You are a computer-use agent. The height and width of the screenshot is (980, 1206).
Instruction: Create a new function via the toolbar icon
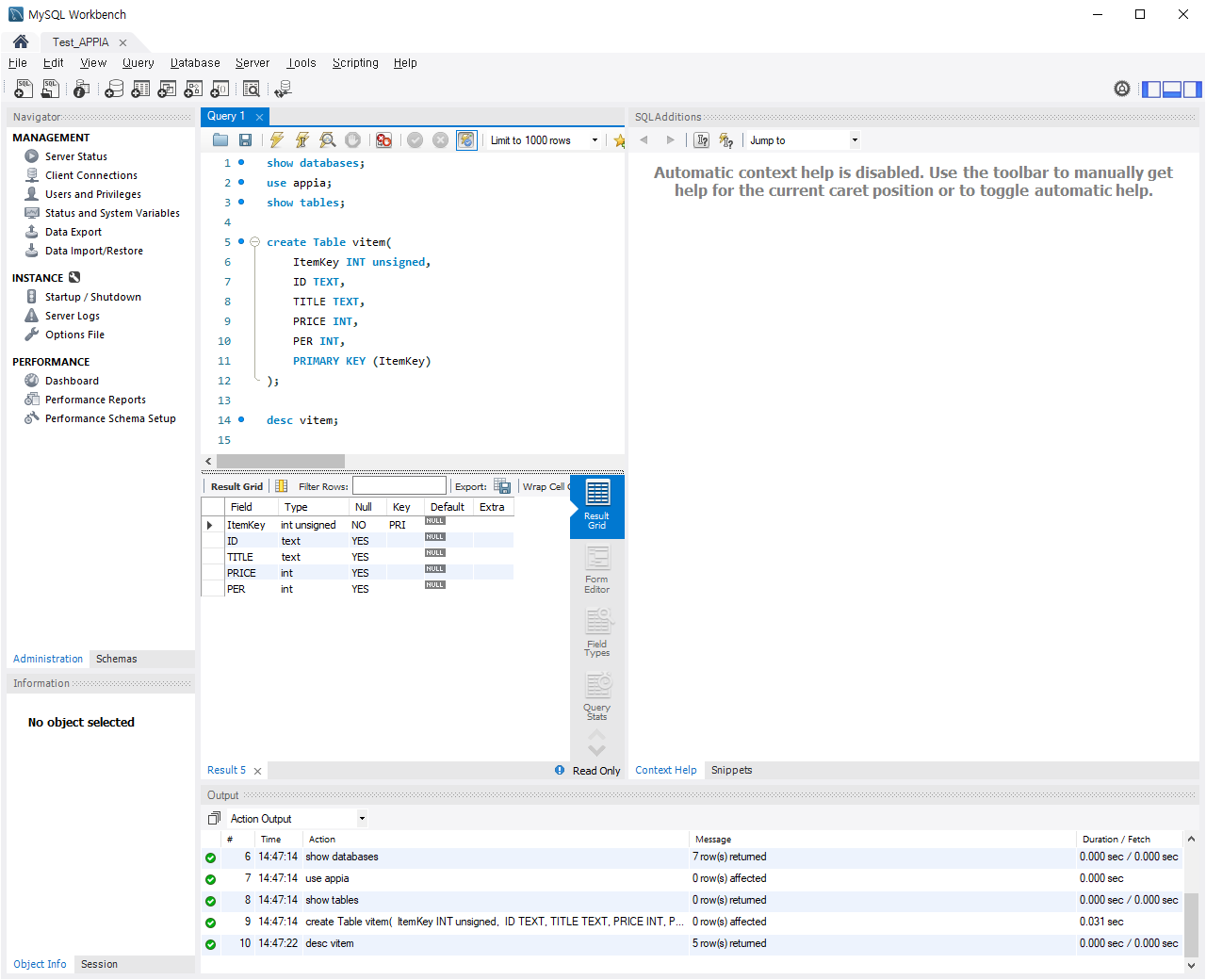[220, 89]
